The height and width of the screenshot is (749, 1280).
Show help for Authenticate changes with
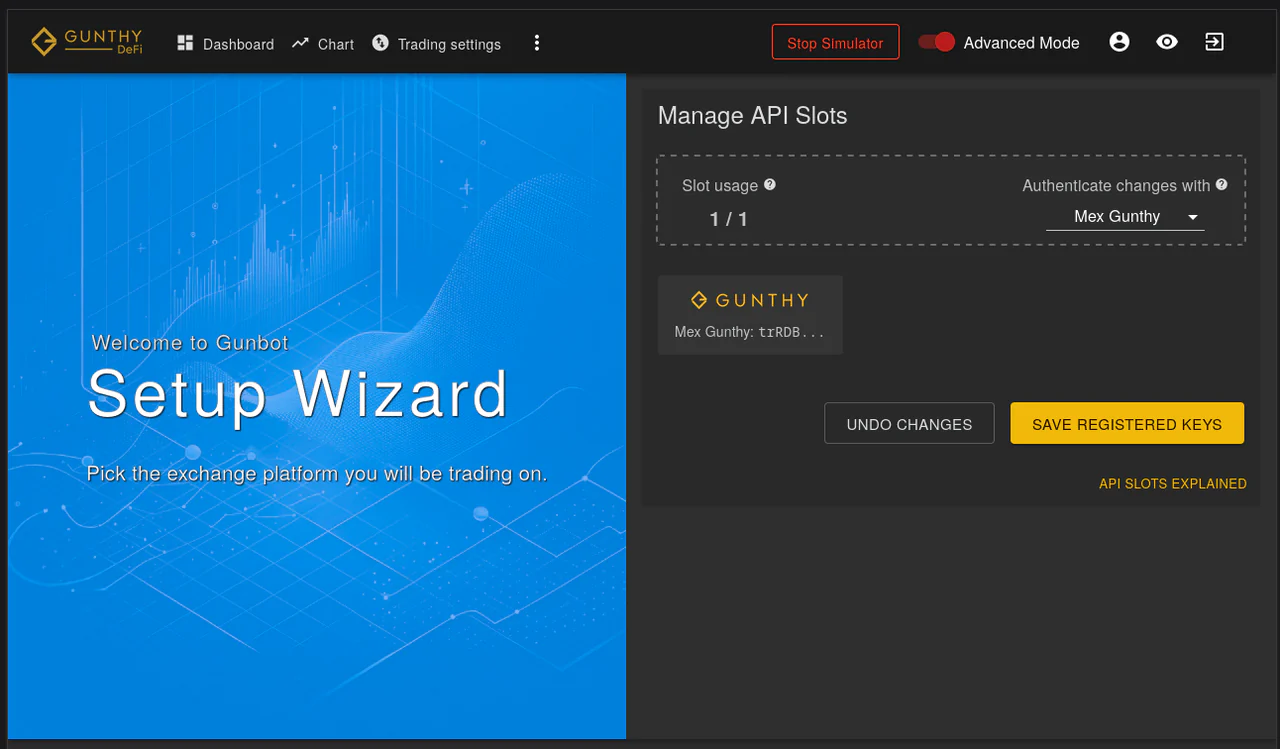tap(1222, 185)
